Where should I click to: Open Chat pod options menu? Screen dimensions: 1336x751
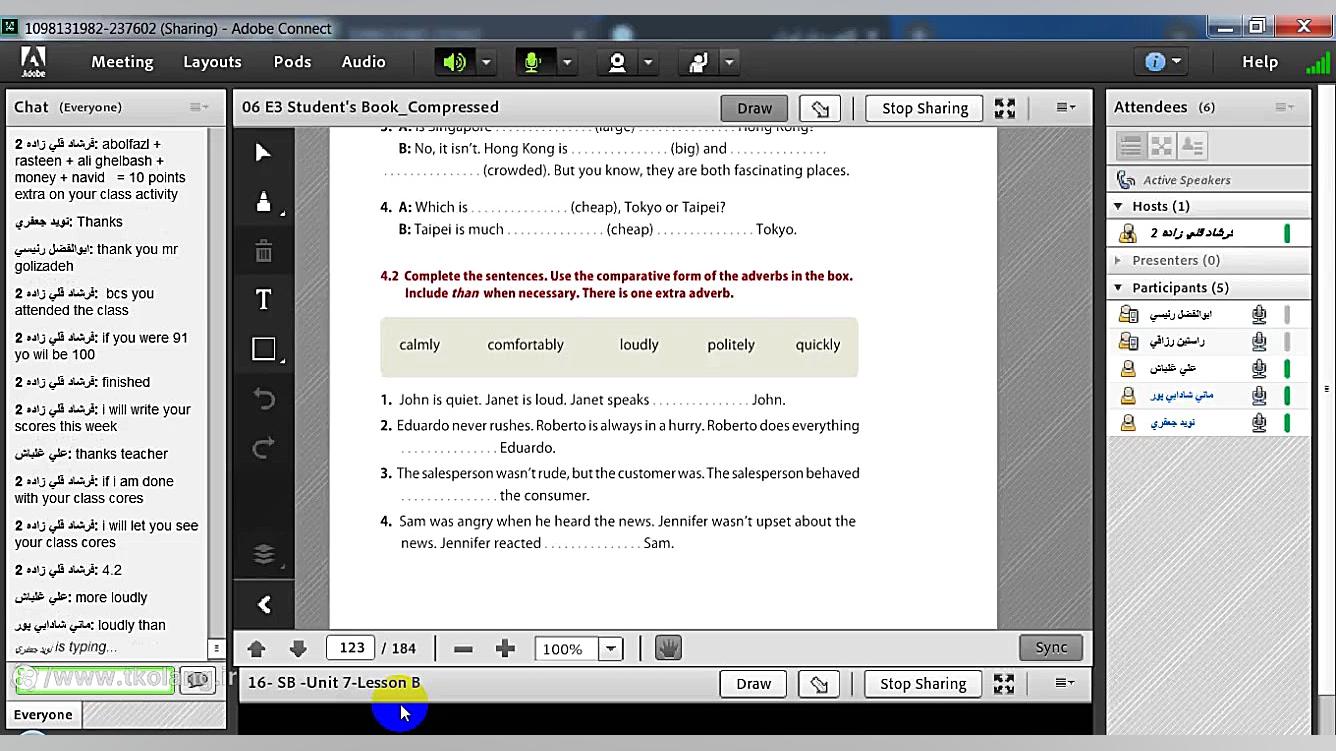pos(199,107)
